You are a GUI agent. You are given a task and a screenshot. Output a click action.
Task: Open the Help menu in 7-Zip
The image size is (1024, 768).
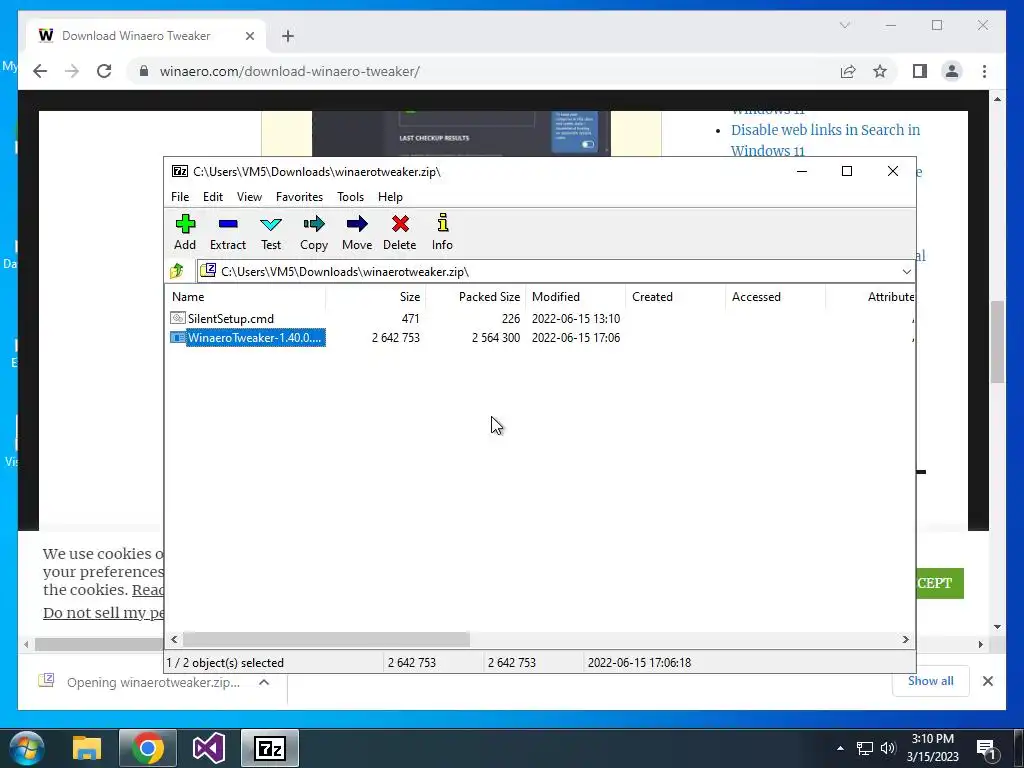point(390,197)
